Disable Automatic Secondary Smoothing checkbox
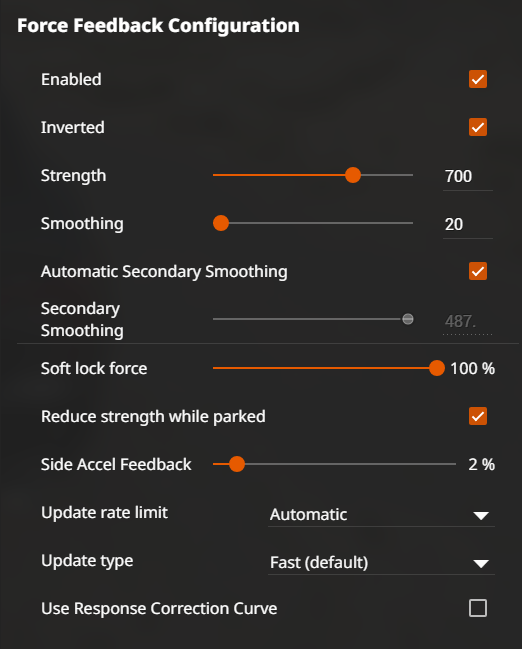Viewport: 522px width, 649px height. pyautogui.click(x=478, y=271)
